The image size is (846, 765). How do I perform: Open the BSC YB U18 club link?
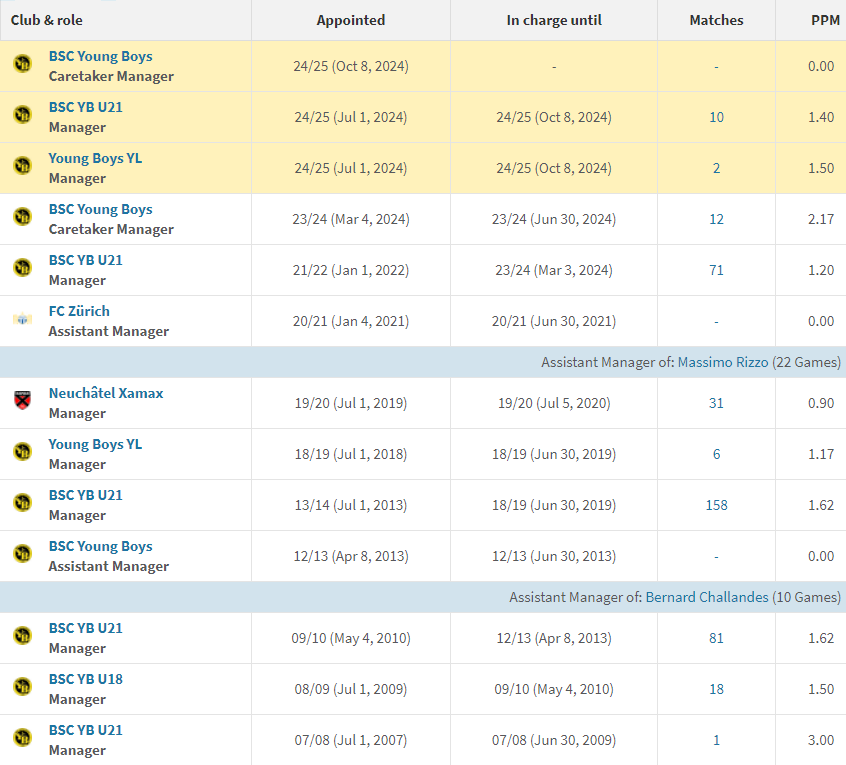[86, 679]
